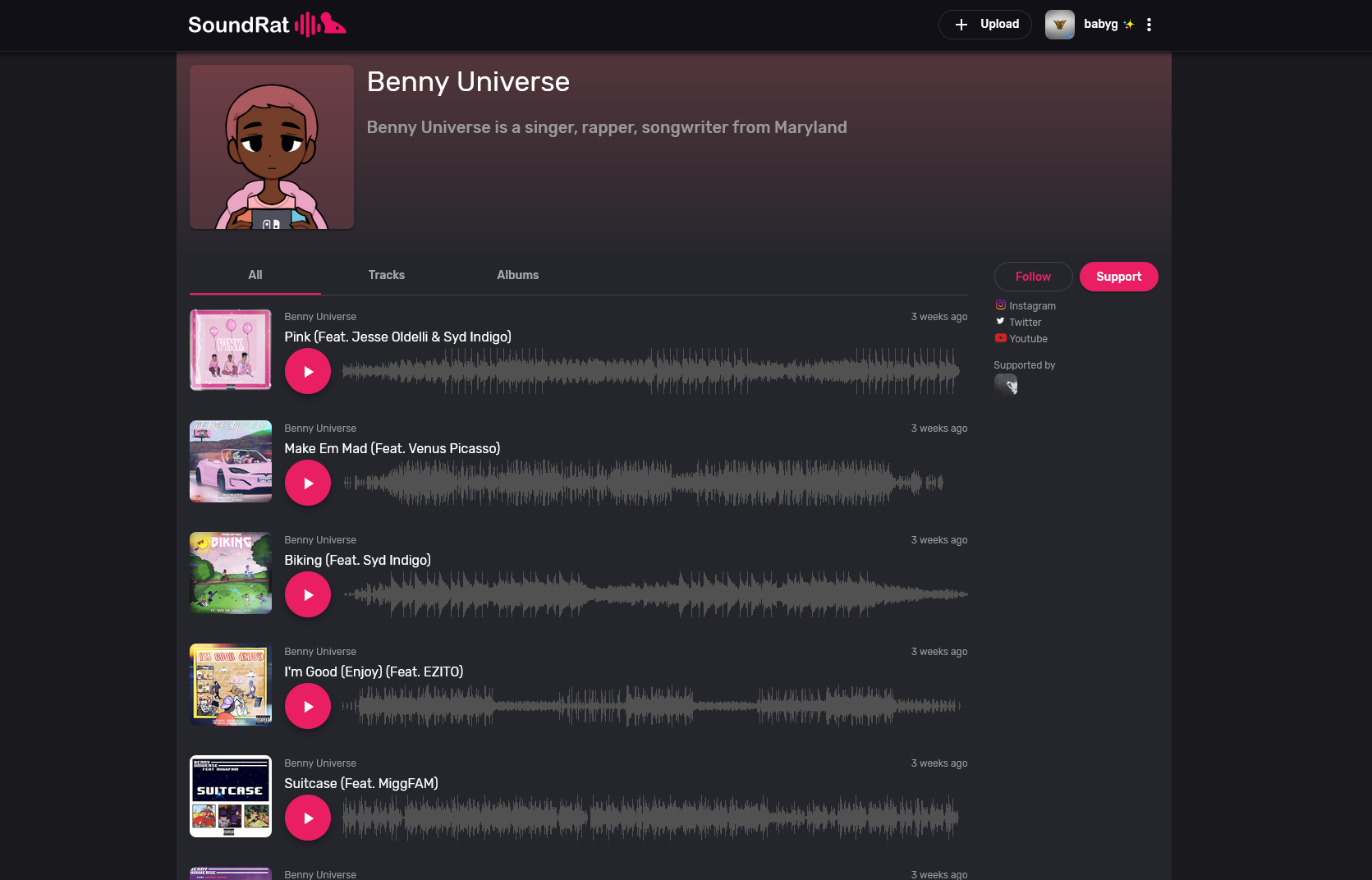The height and width of the screenshot is (880, 1372).
Task: Open Benny Universe's Youtube link
Action: click(1027, 339)
